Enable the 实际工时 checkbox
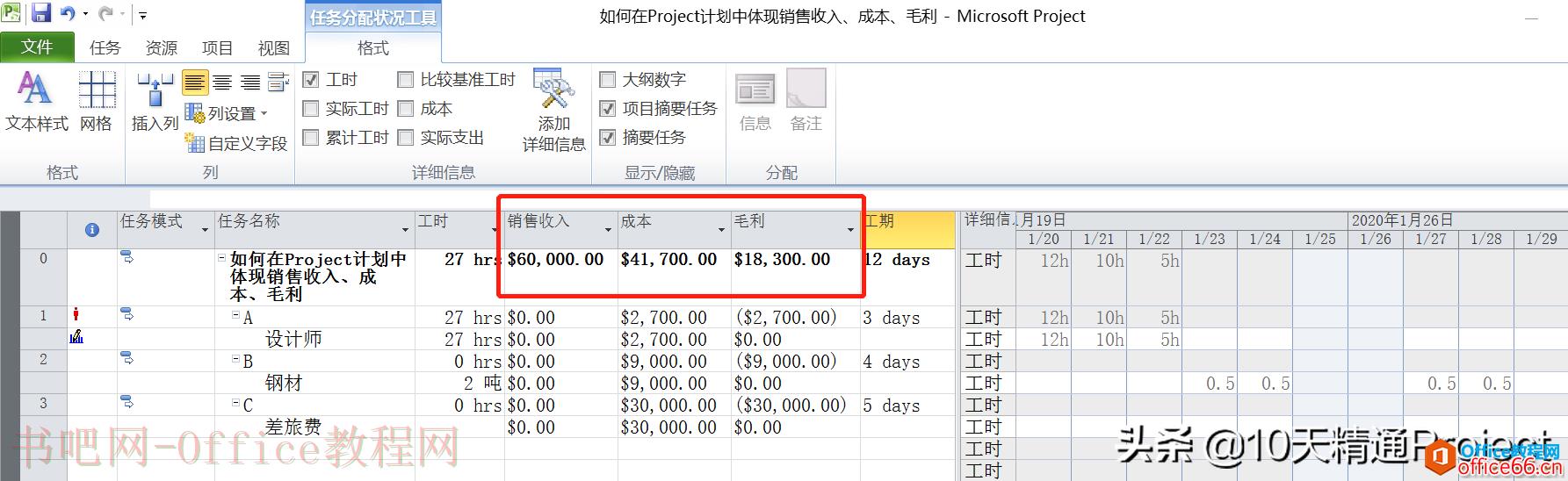The width and height of the screenshot is (1568, 481). pyautogui.click(x=310, y=109)
